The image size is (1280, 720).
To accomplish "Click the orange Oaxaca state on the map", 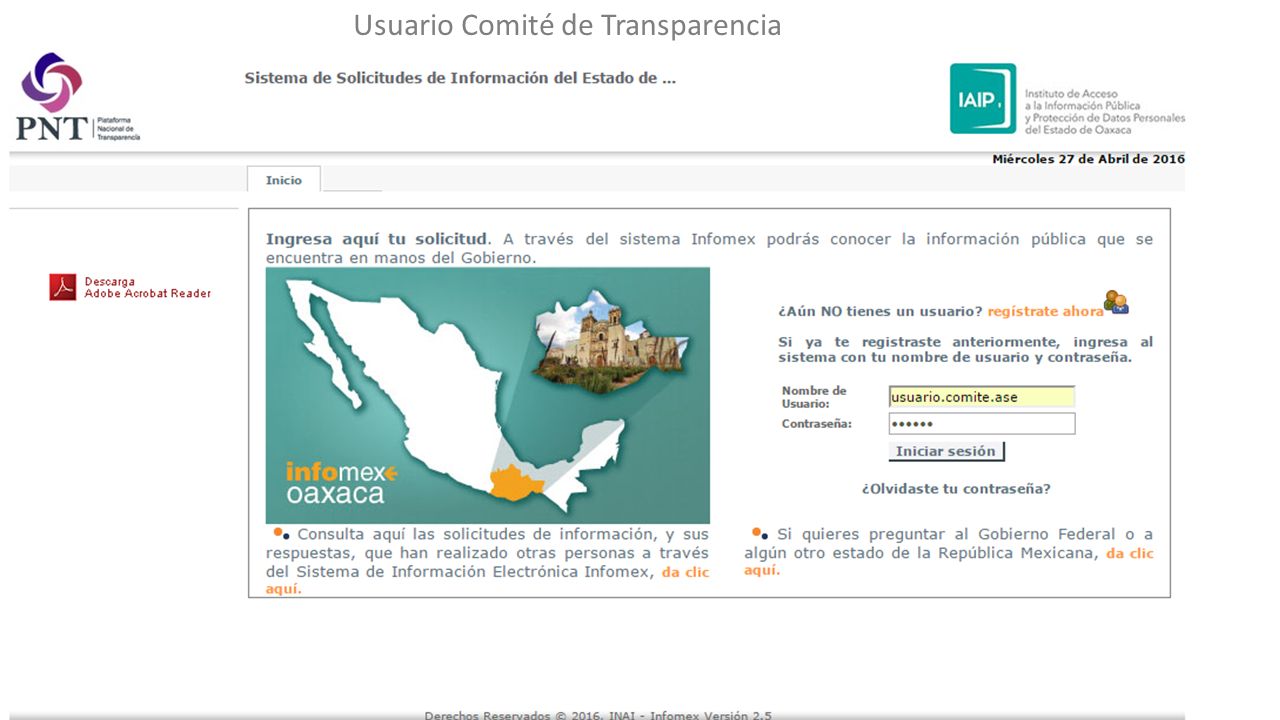I will (516, 482).
